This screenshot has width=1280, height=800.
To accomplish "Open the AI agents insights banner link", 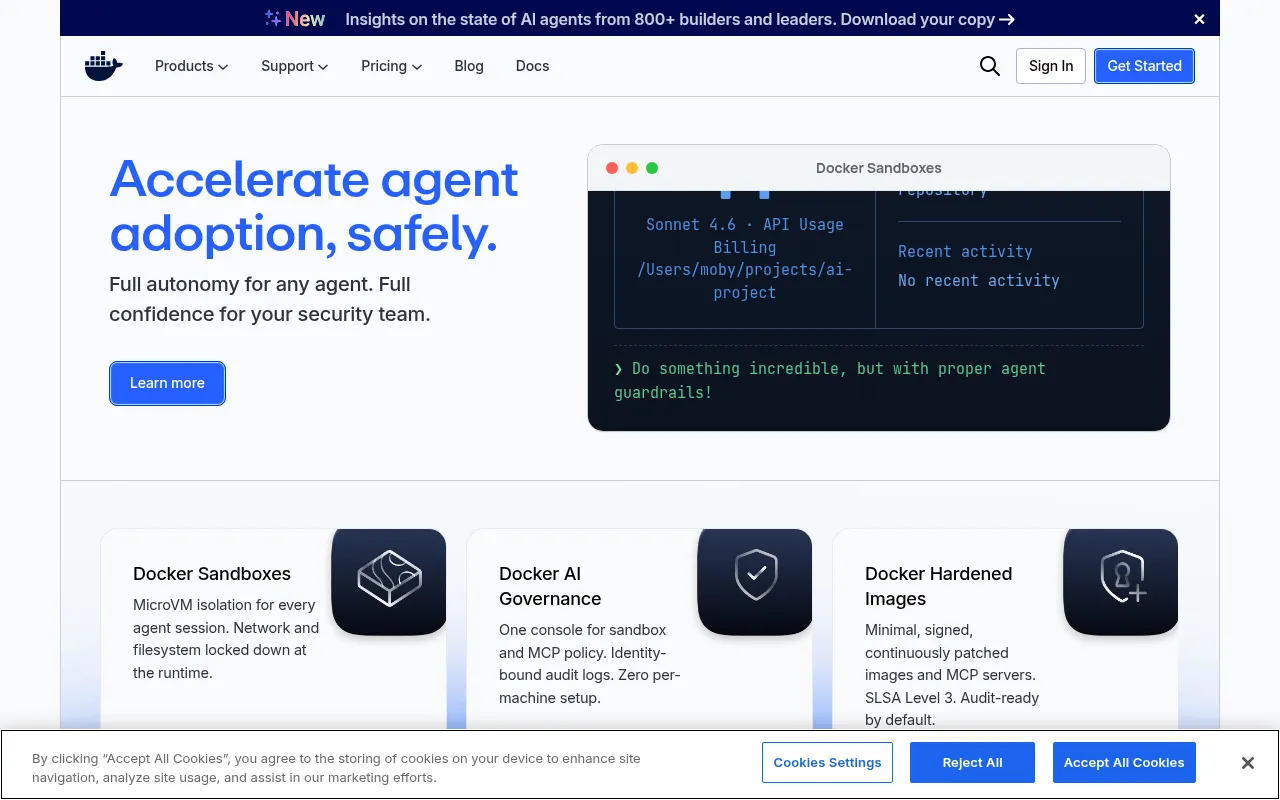I will pos(680,19).
